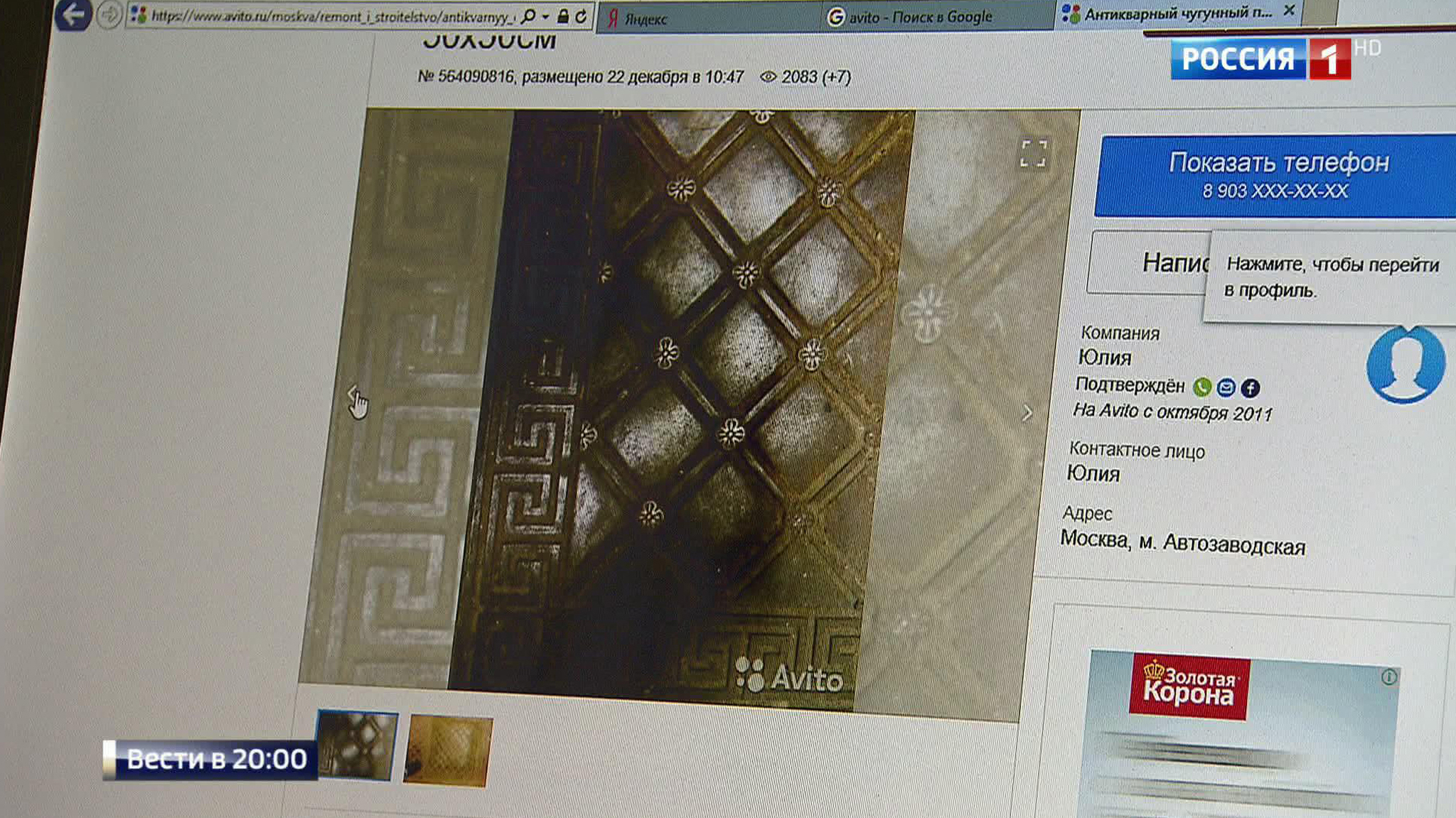Click the Facebook verification icon
This screenshot has width=1456, height=818.
1250,388
